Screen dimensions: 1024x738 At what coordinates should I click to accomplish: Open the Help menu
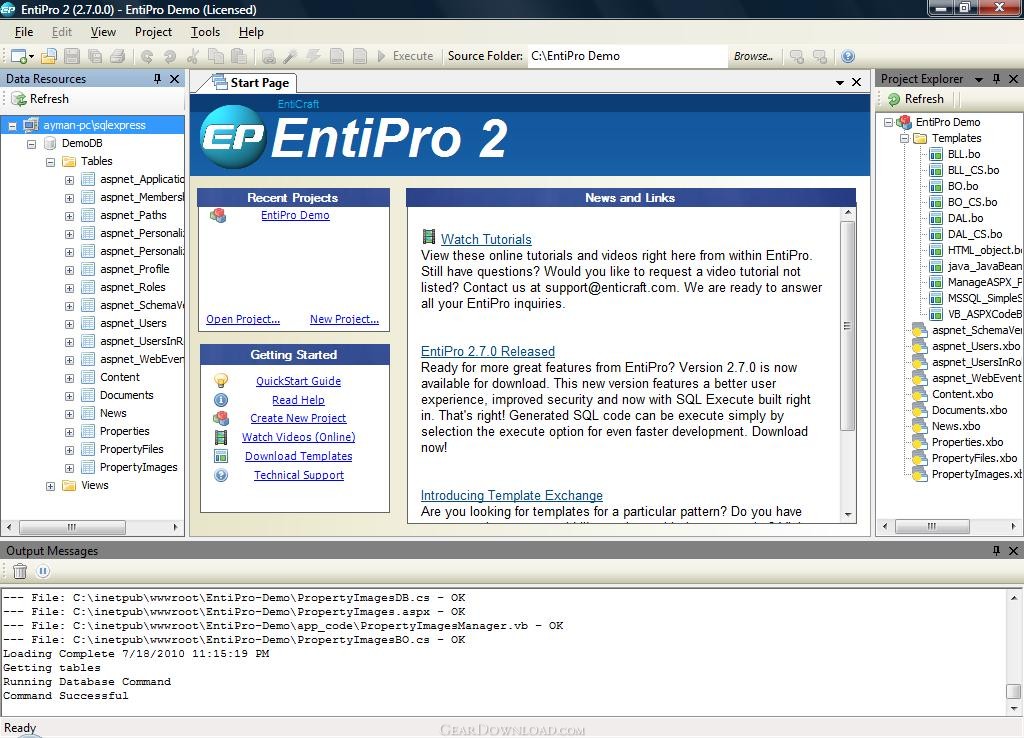click(x=251, y=32)
